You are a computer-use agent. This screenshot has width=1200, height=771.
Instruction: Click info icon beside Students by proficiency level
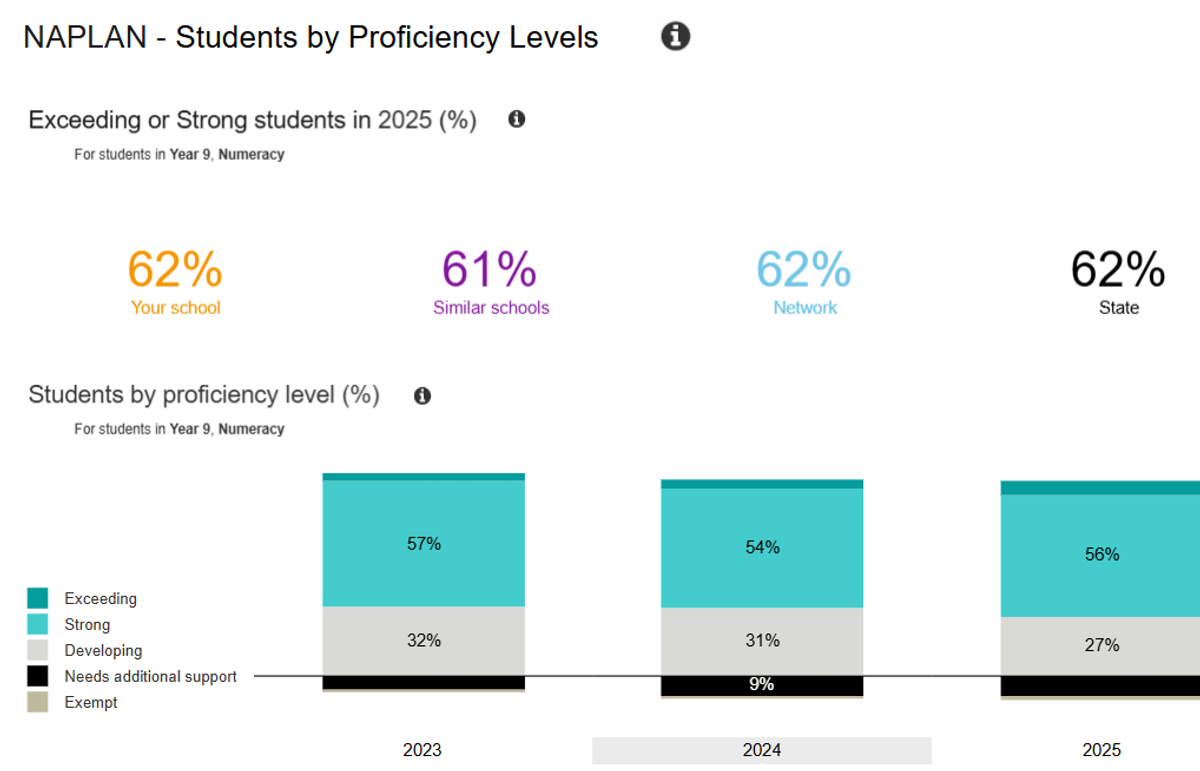(x=422, y=396)
